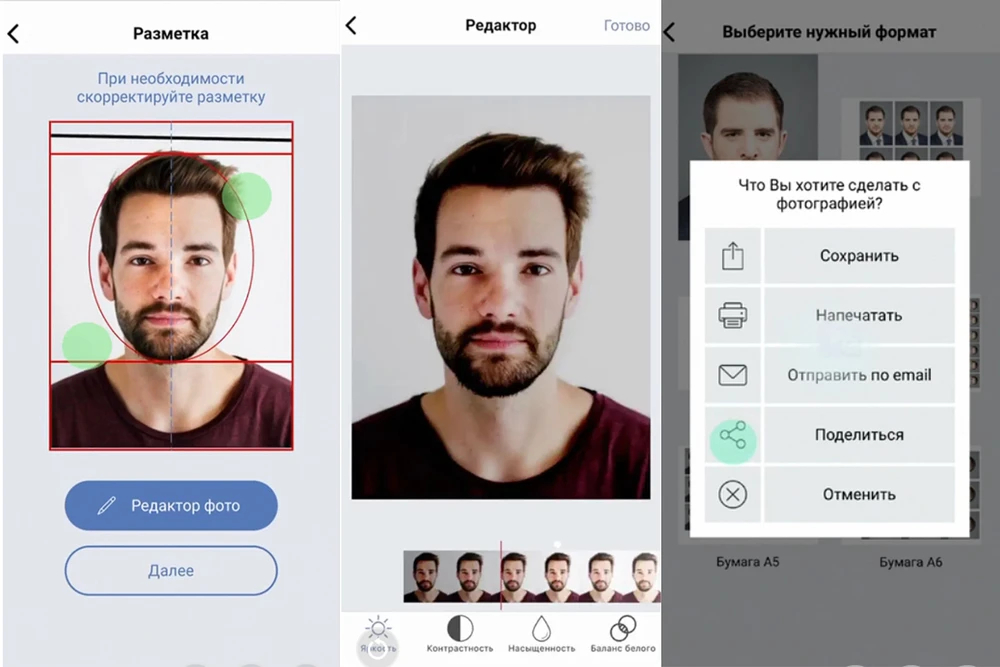Go back from the Разметка screen
Image resolution: width=1000 pixels, height=667 pixels.
point(13,33)
